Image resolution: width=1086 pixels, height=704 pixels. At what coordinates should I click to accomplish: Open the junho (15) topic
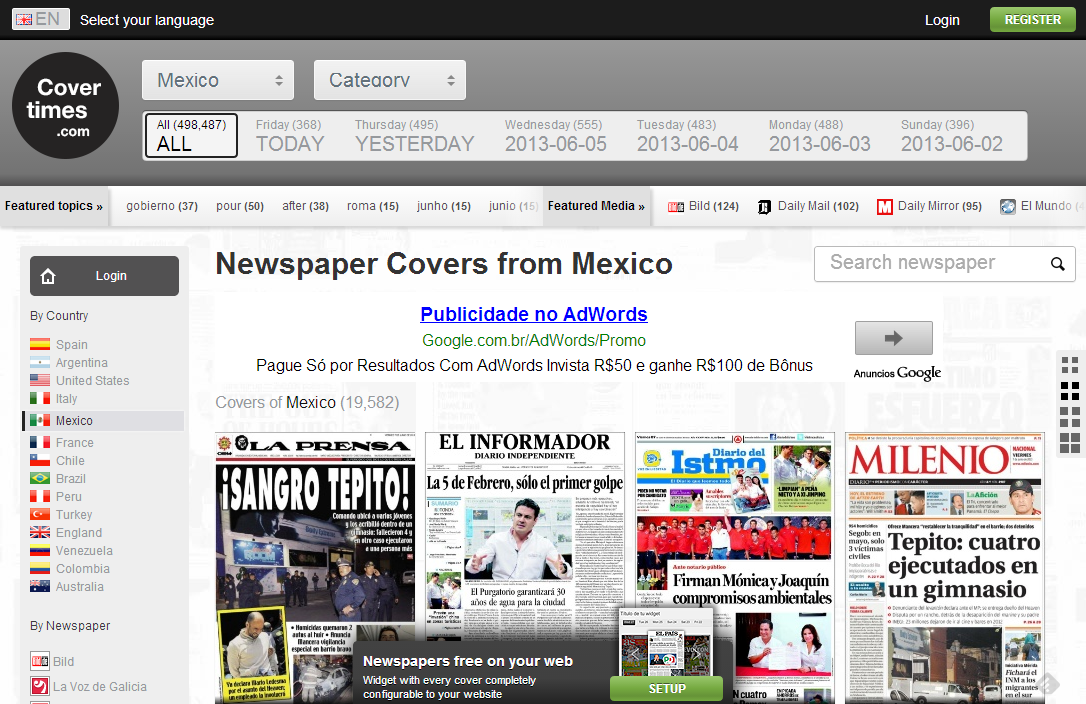pyautogui.click(x=444, y=206)
